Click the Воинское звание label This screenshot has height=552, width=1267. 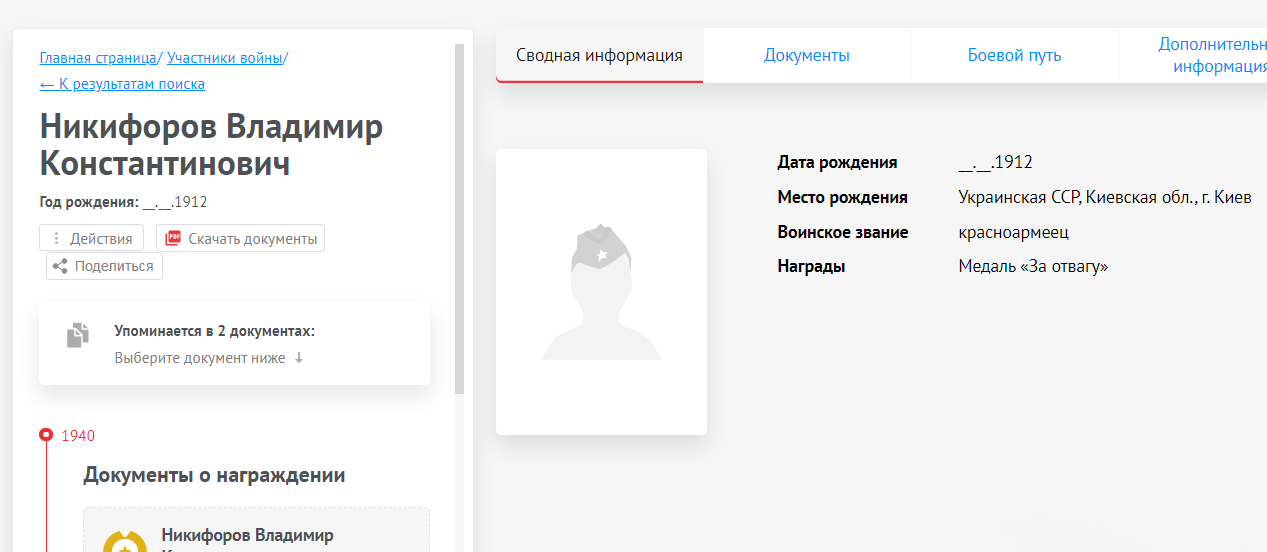coord(842,232)
